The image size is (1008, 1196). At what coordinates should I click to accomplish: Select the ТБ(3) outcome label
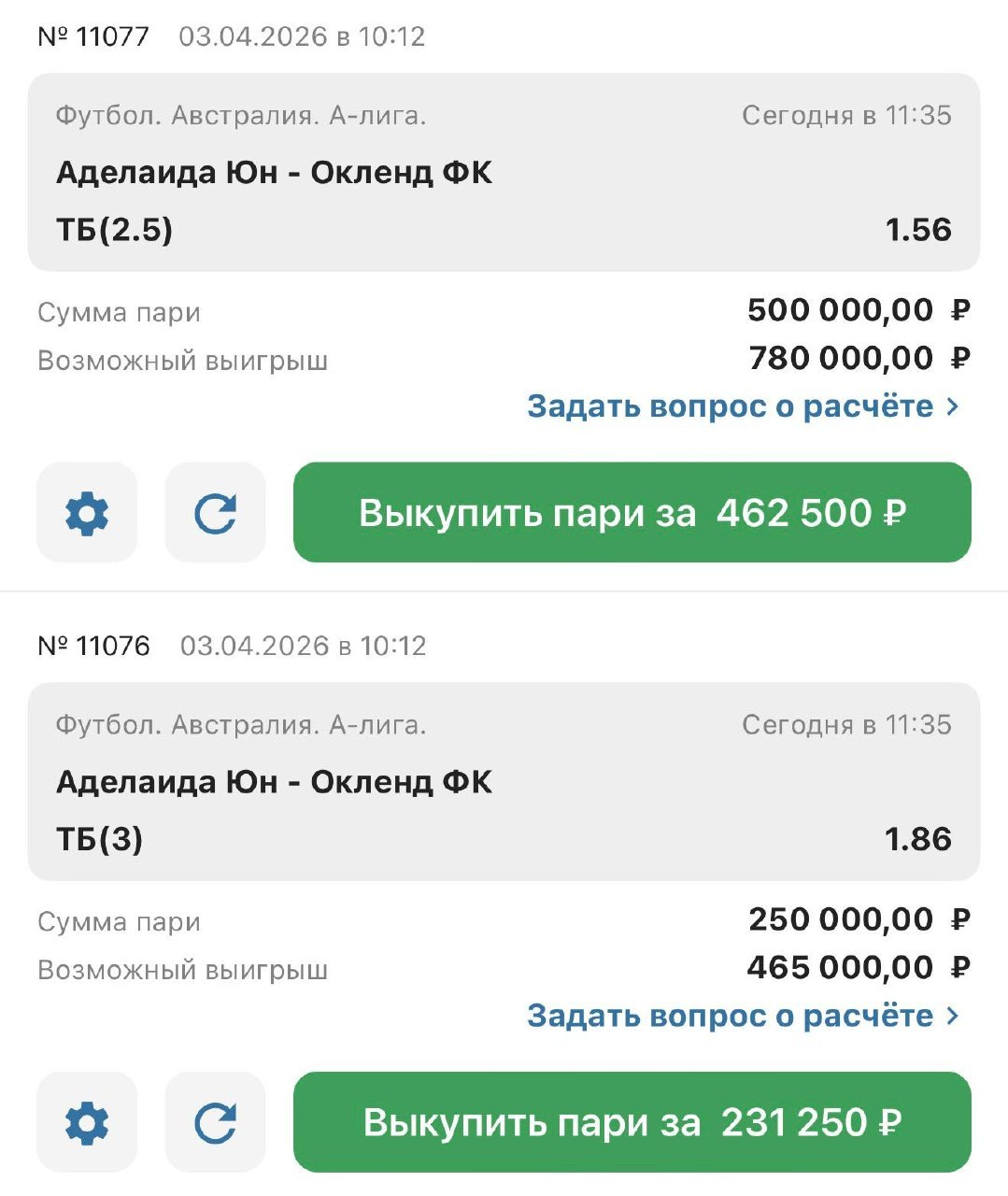coord(100,839)
